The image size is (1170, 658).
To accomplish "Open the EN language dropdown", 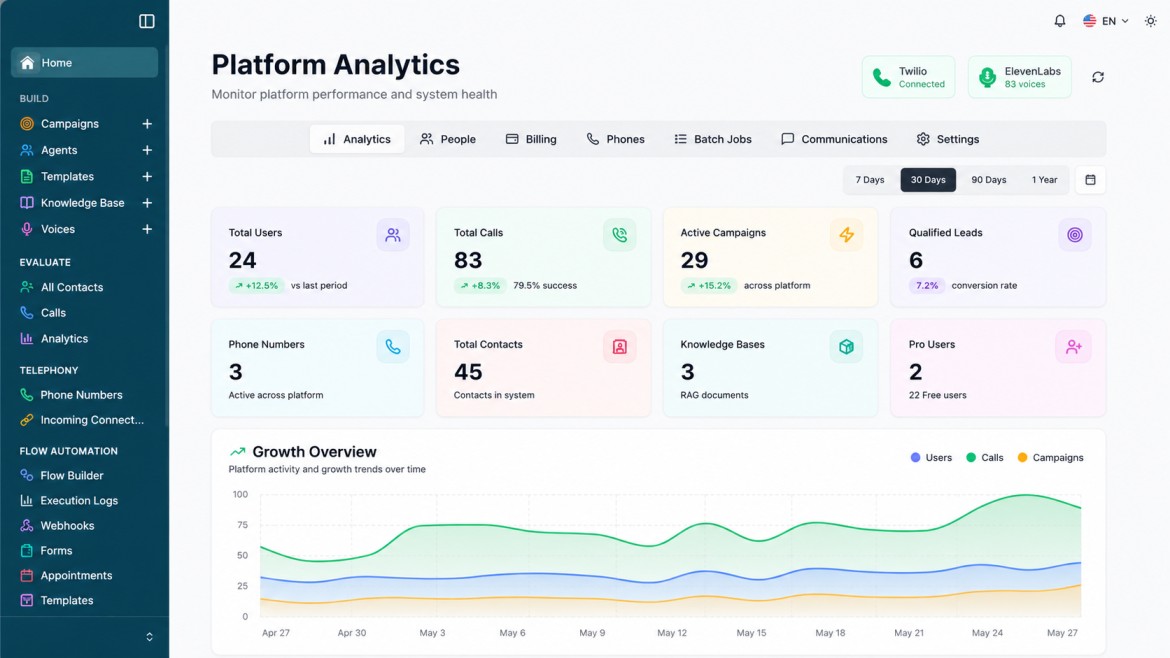I will click(x=1106, y=21).
